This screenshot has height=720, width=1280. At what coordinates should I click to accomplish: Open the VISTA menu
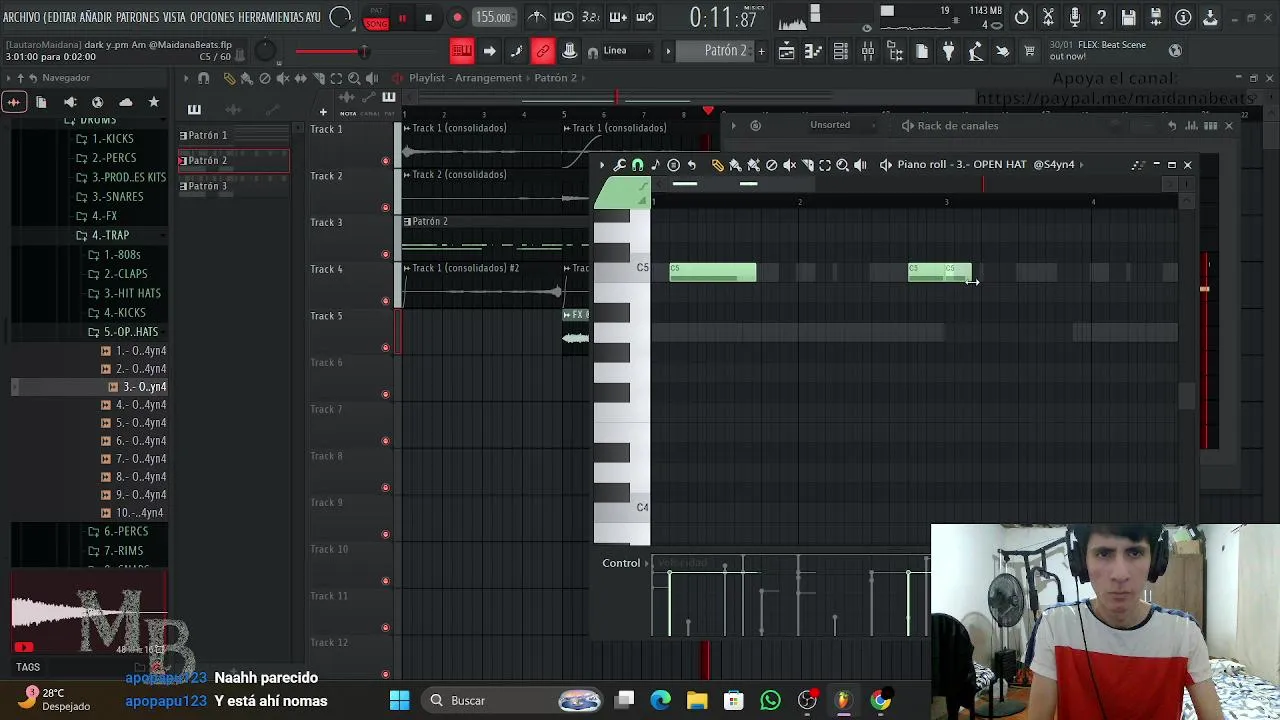pos(174,17)
